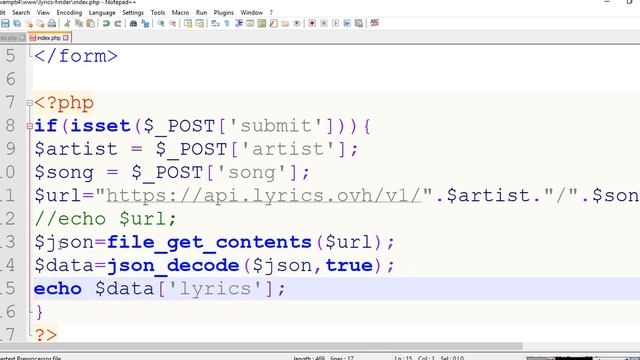Follow the https://api.lyrics.ovh/v1/ link
Viewport: 640px width, 360px height.
(x=264, y=196)
